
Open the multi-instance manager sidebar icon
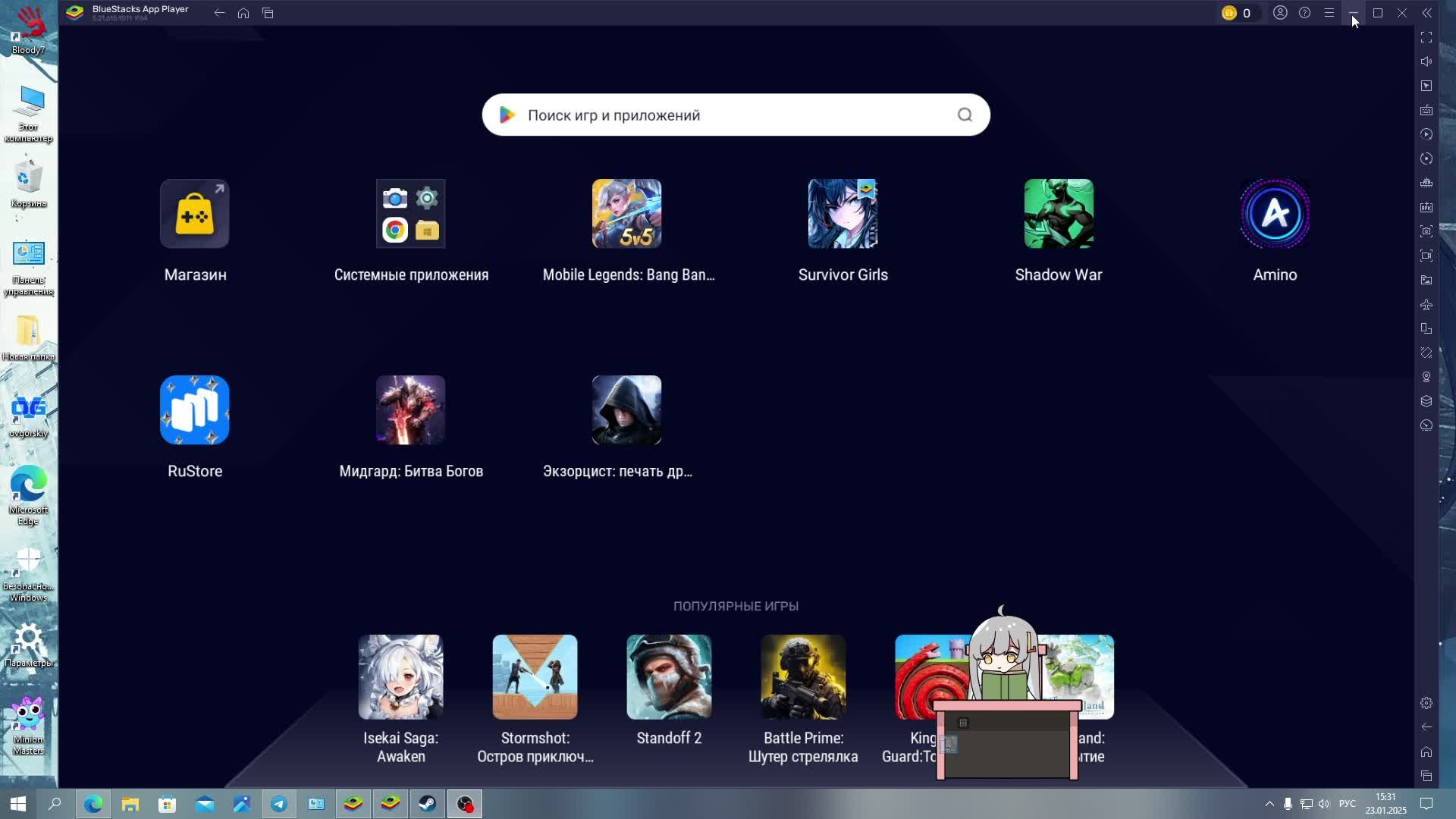tap(1426, 401)
